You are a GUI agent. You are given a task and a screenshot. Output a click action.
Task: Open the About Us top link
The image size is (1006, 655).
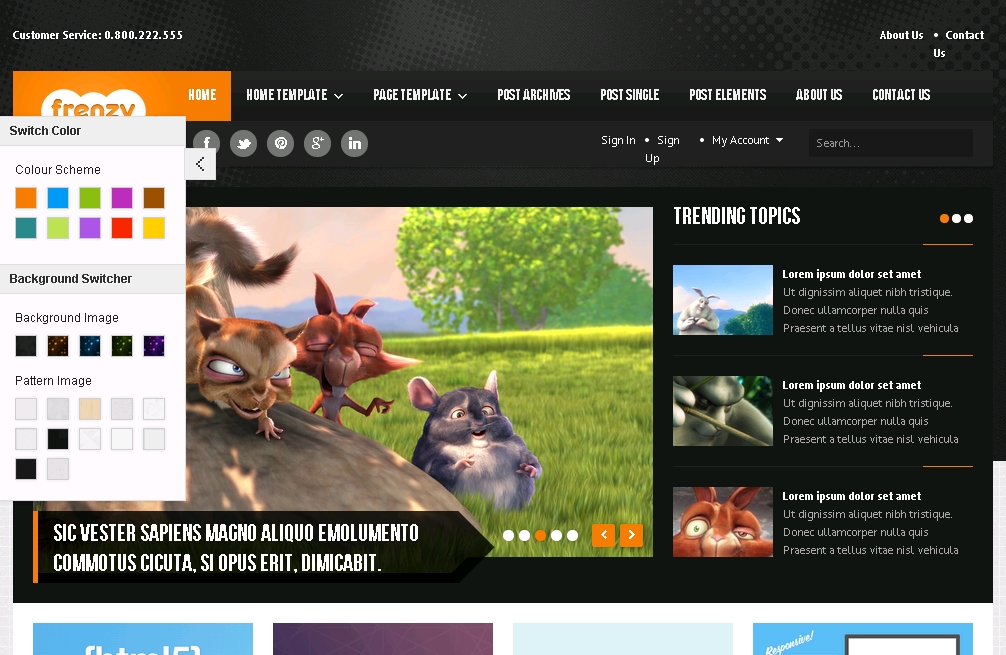pos(901,35)
